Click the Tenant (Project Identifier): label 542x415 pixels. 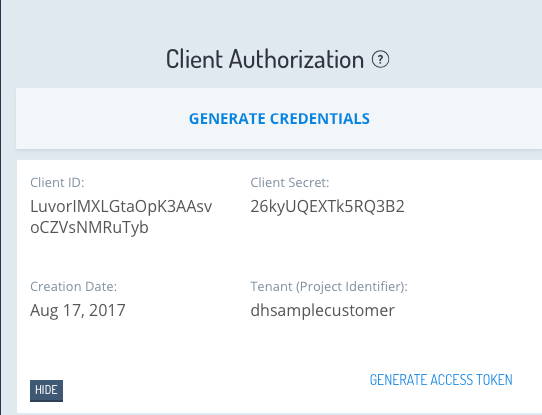tap(329, 286)
